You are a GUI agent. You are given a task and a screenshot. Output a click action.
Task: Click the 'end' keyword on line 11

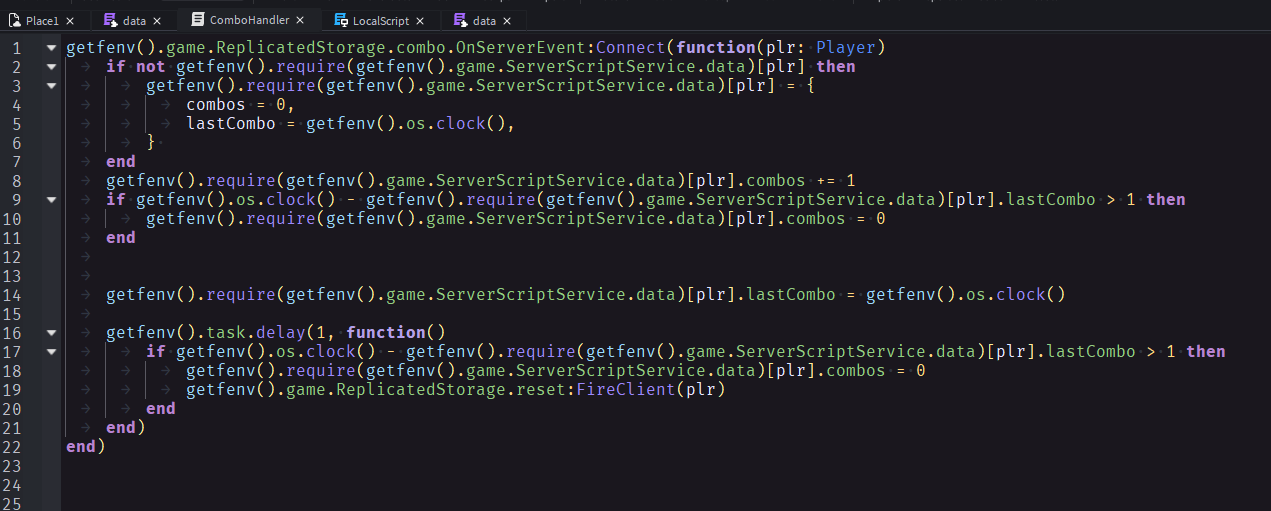point(121,237)
